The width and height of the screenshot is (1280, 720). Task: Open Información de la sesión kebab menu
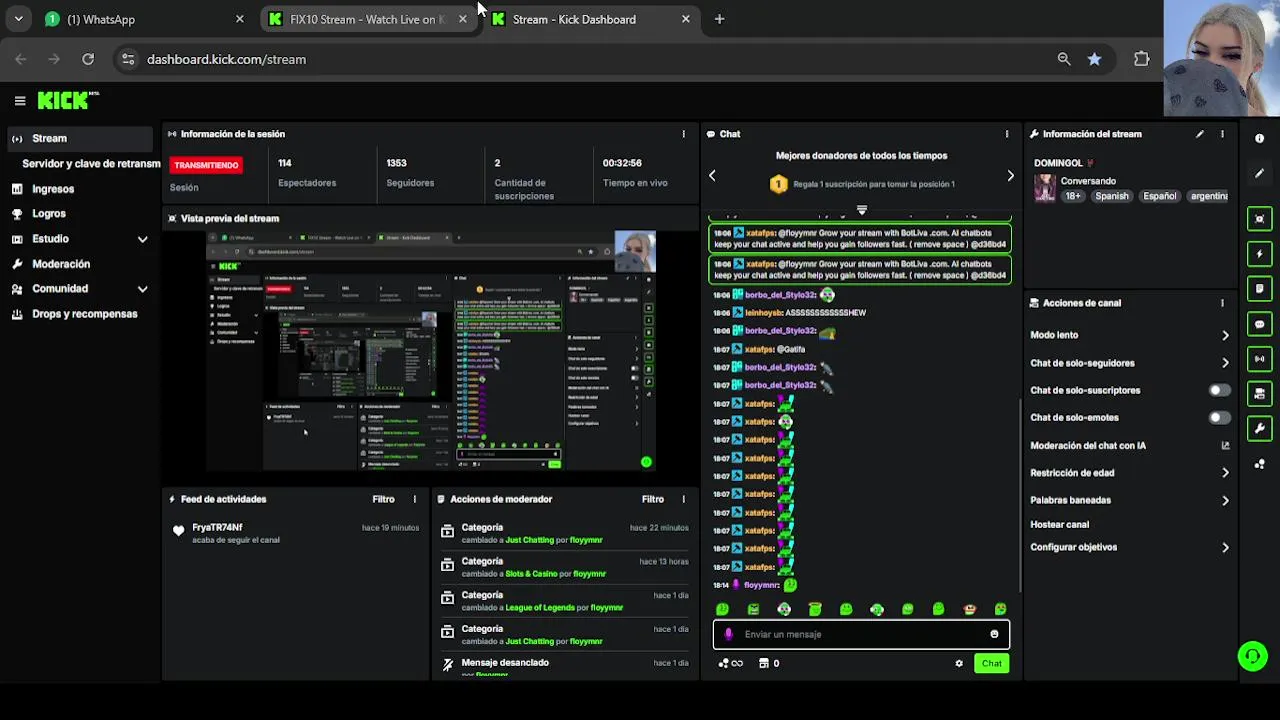(x=684, y=134)
